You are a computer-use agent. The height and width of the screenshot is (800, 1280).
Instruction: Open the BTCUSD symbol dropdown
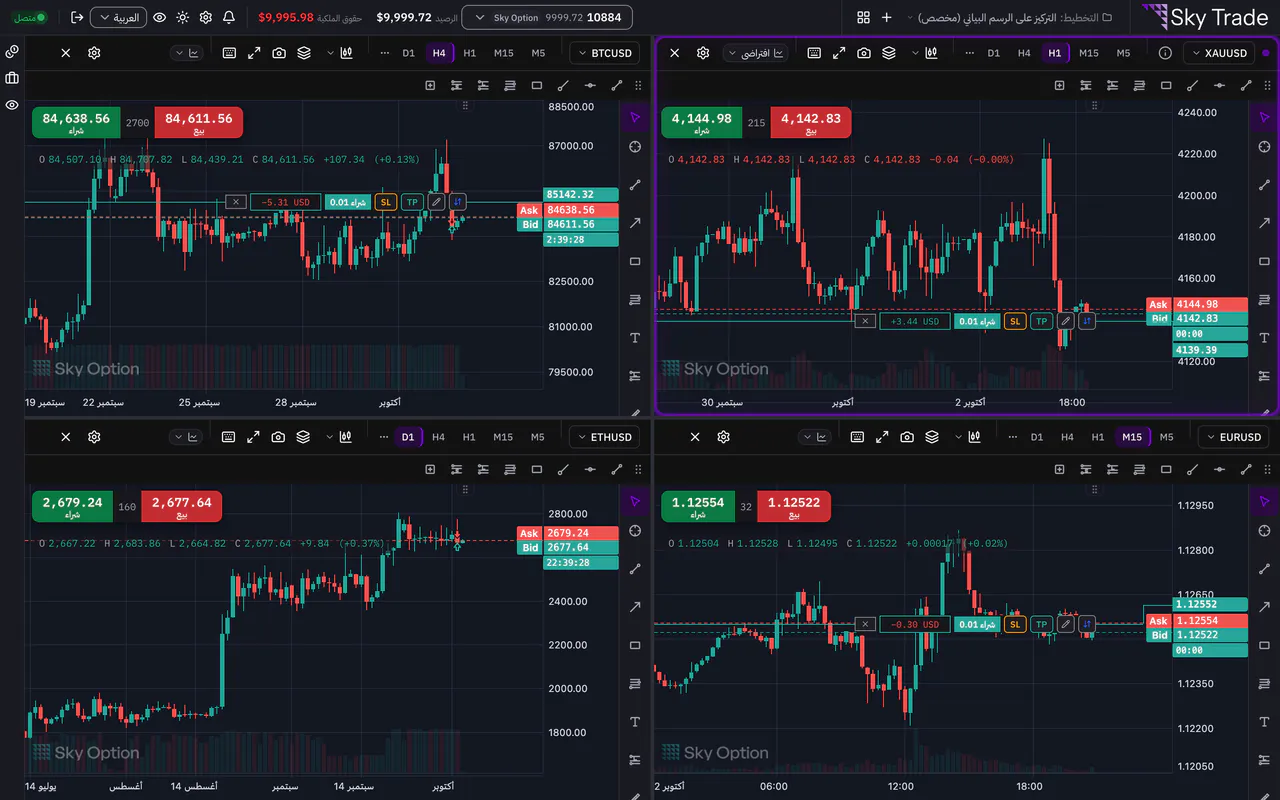click(x=605, y=53)
